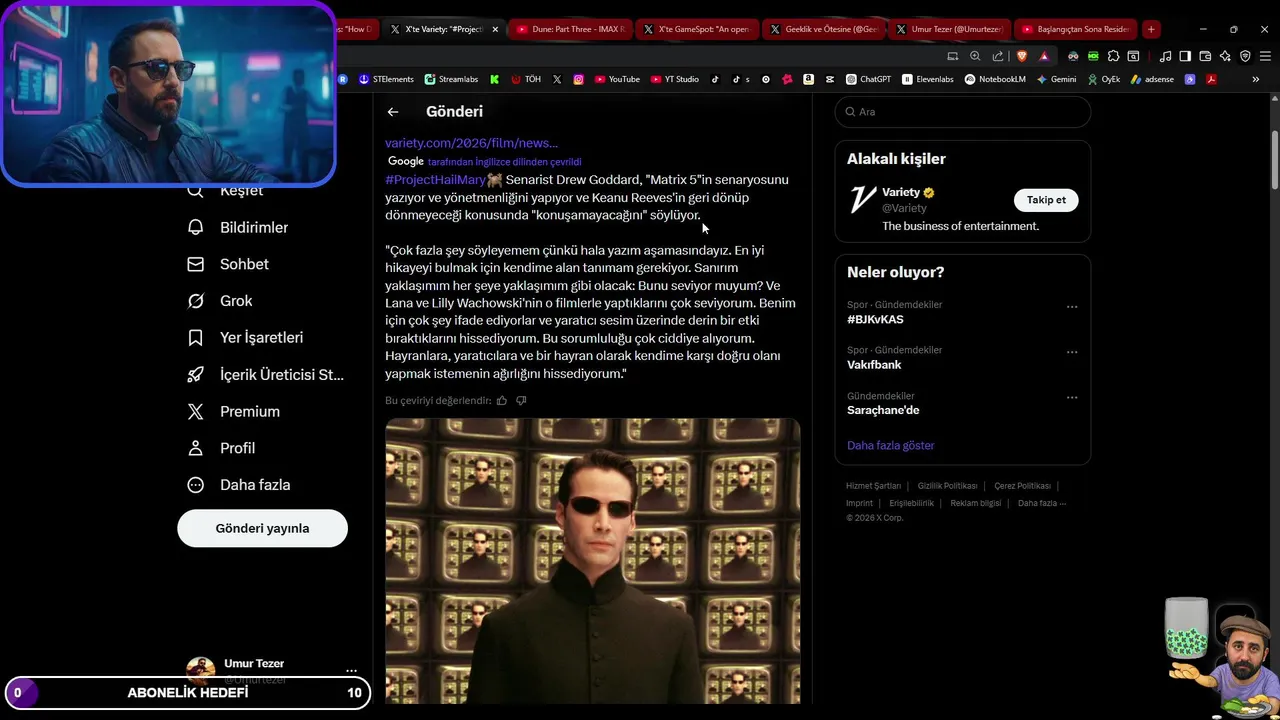Open Brave VPN shield icon
Screen dimensions: 1280x720
(x=1245, y=56)
